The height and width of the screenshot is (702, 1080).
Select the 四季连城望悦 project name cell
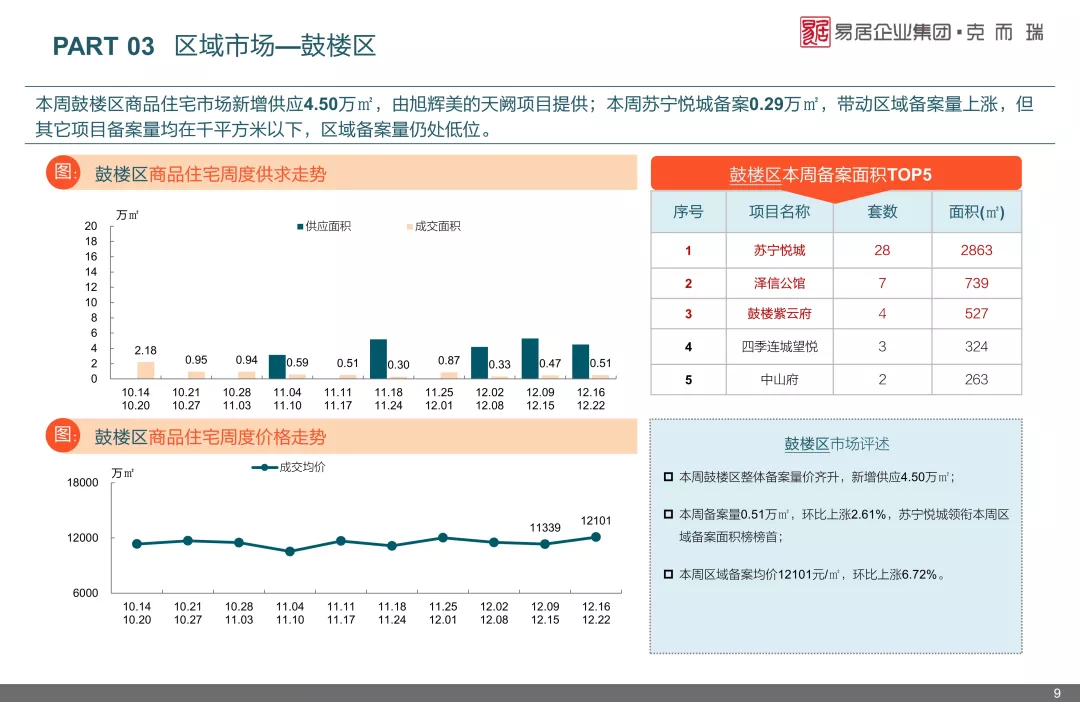coord(779,347)
